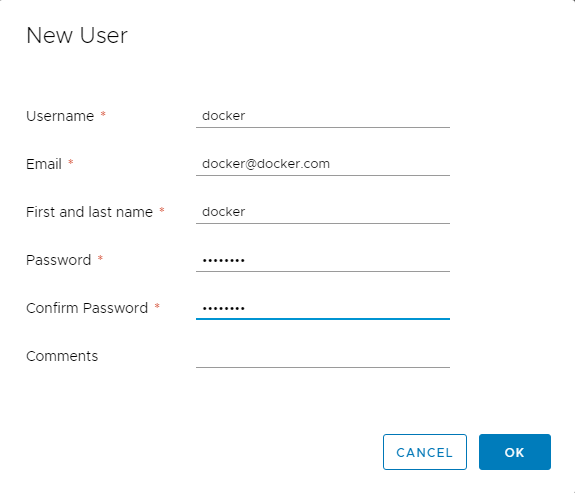Confirm user creation with OK
575x493 pixels.
pyautogui.click(x=514, y=452)
